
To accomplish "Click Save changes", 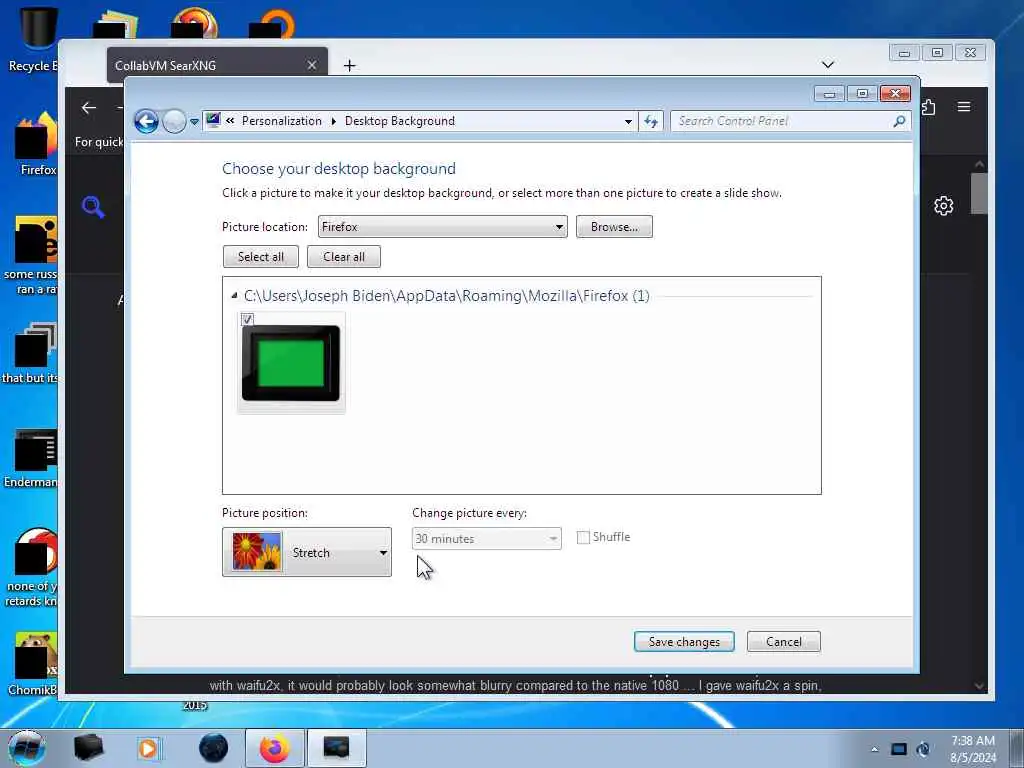I will click(684, 642).
